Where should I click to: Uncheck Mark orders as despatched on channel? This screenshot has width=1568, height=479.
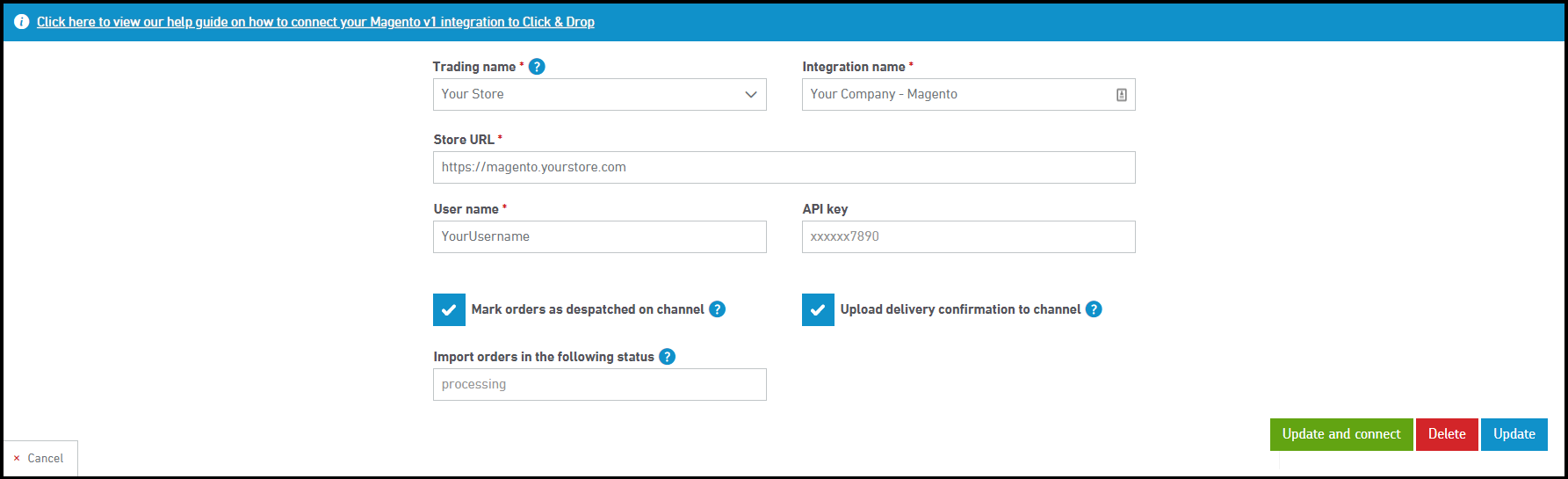click(449, 310)
